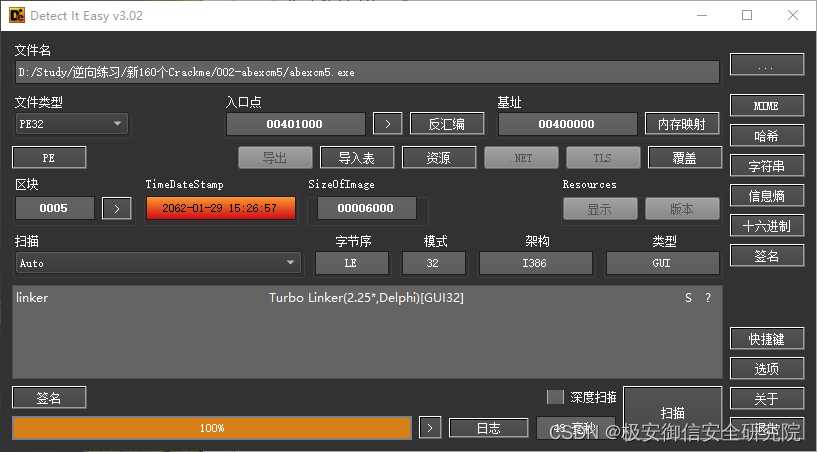817x452 pixels.
Task: Select the Turbo Linker result row
Action: click(367, 298)
